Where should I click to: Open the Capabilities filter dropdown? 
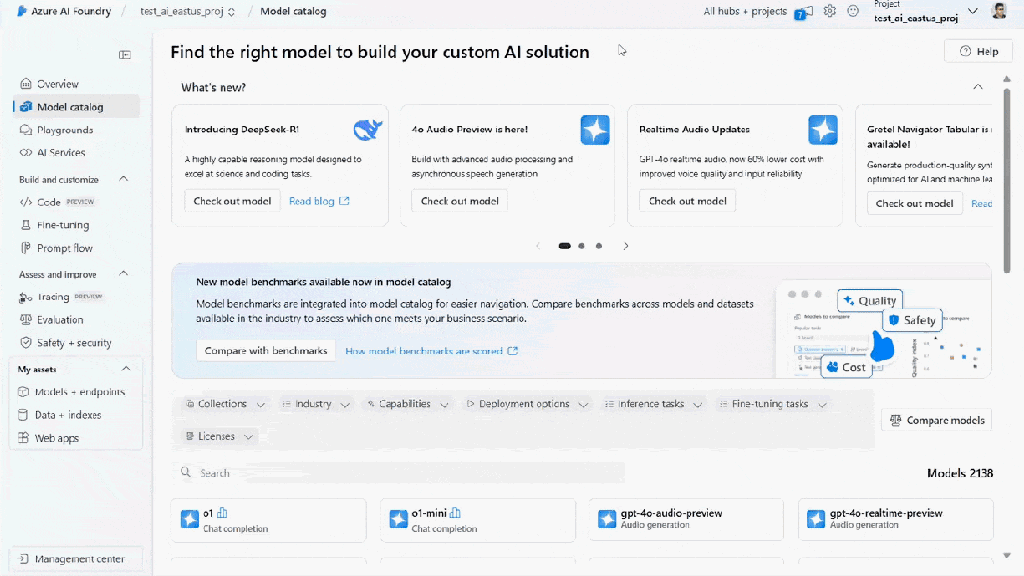[409, 404]
